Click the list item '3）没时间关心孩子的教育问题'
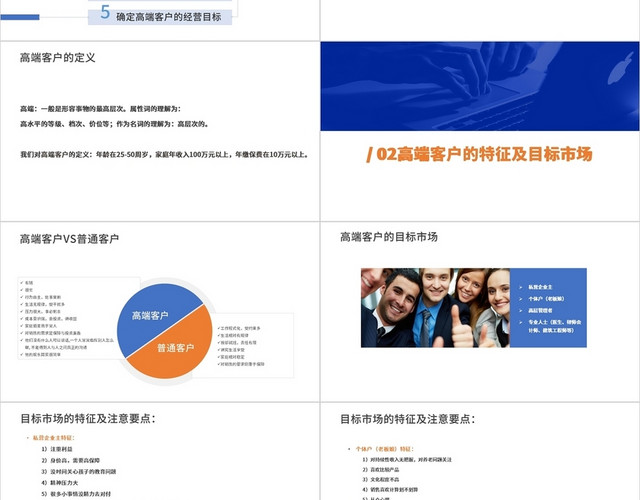 [x=79, y=471]
